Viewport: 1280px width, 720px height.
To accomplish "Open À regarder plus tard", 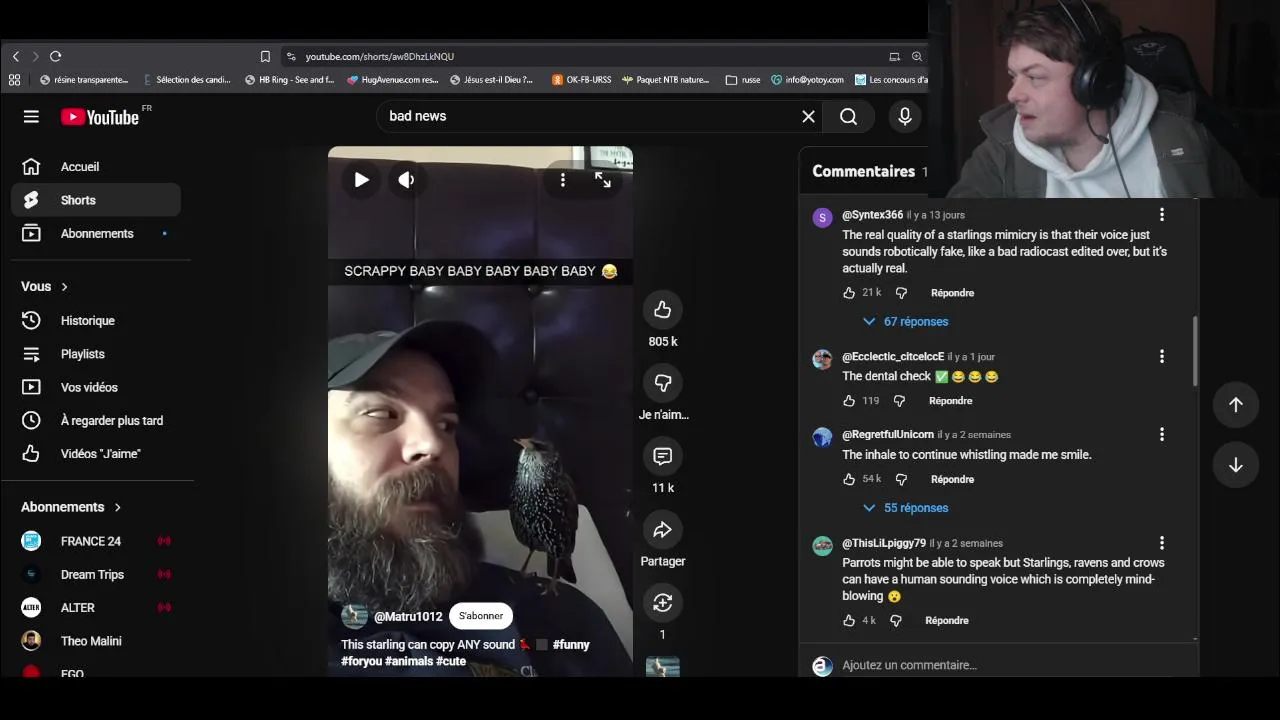I will tap(96, 421).
